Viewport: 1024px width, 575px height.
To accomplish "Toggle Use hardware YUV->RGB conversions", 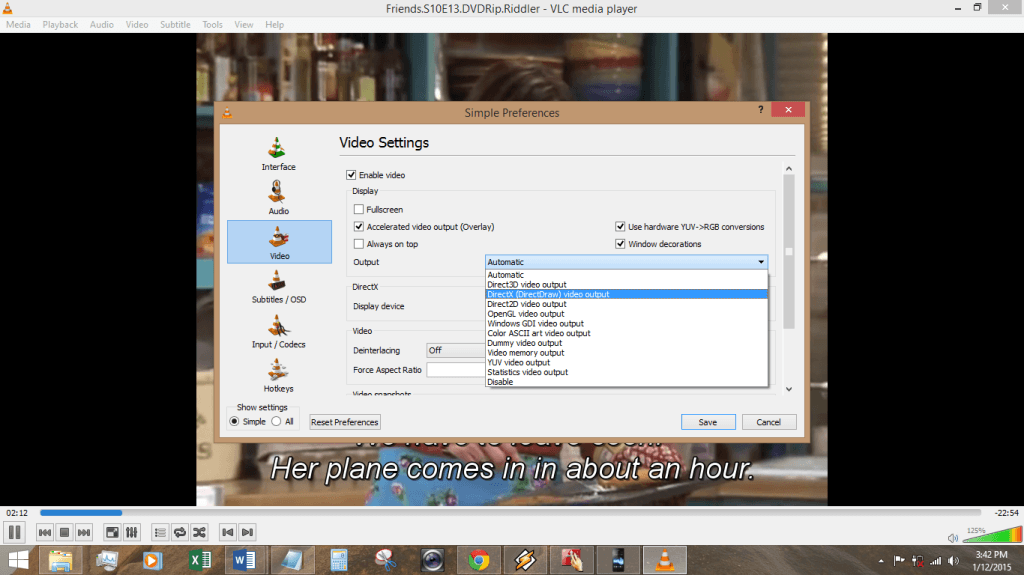I will point(620,227).
